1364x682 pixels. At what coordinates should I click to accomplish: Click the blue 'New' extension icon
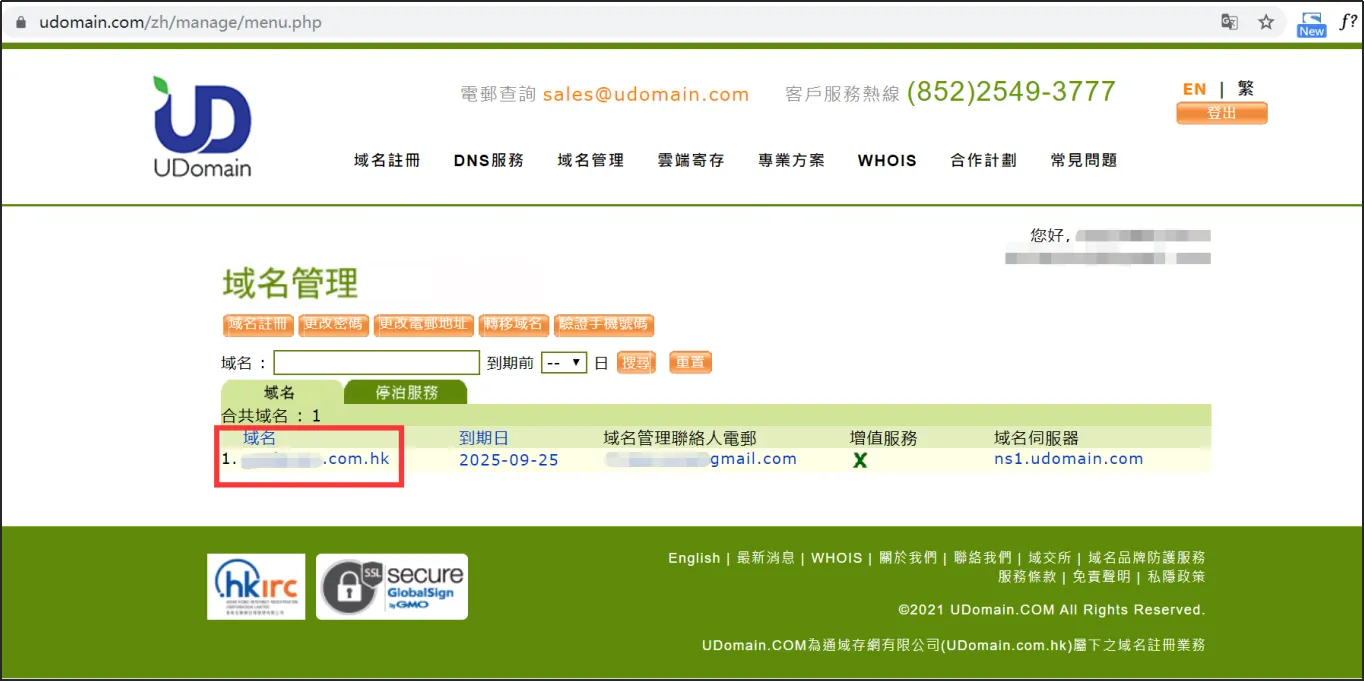pyautogui.click(x=1311, y=24)
